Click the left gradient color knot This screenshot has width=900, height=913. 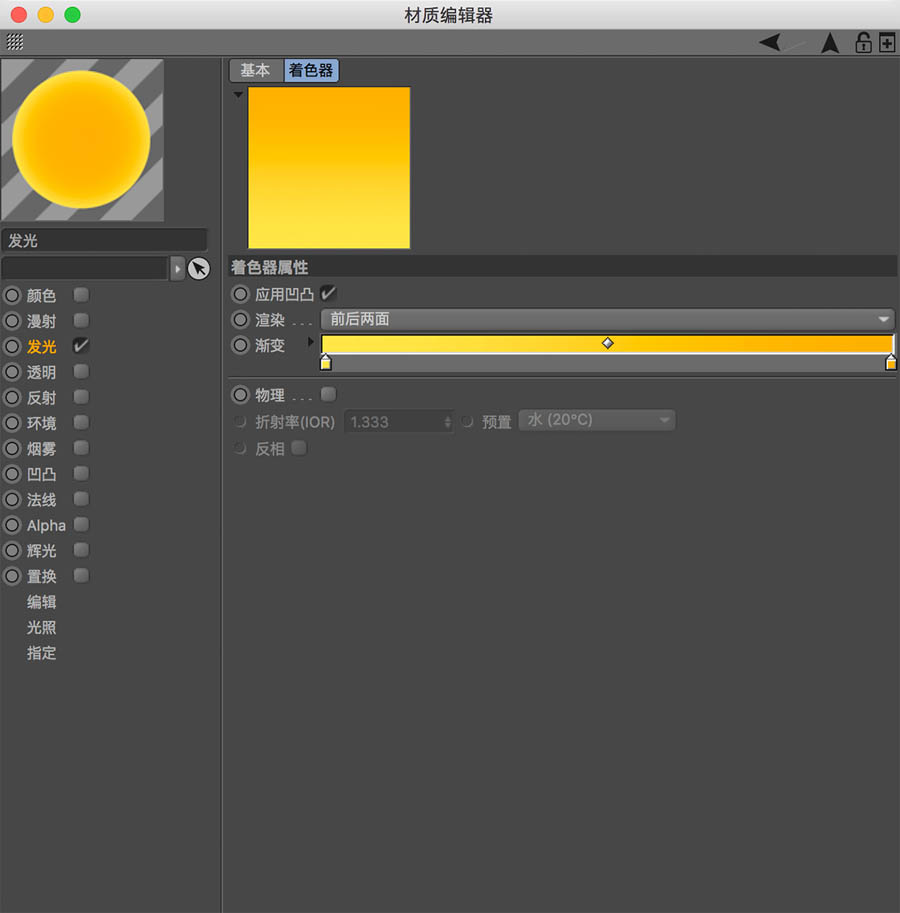coord(326,363)
